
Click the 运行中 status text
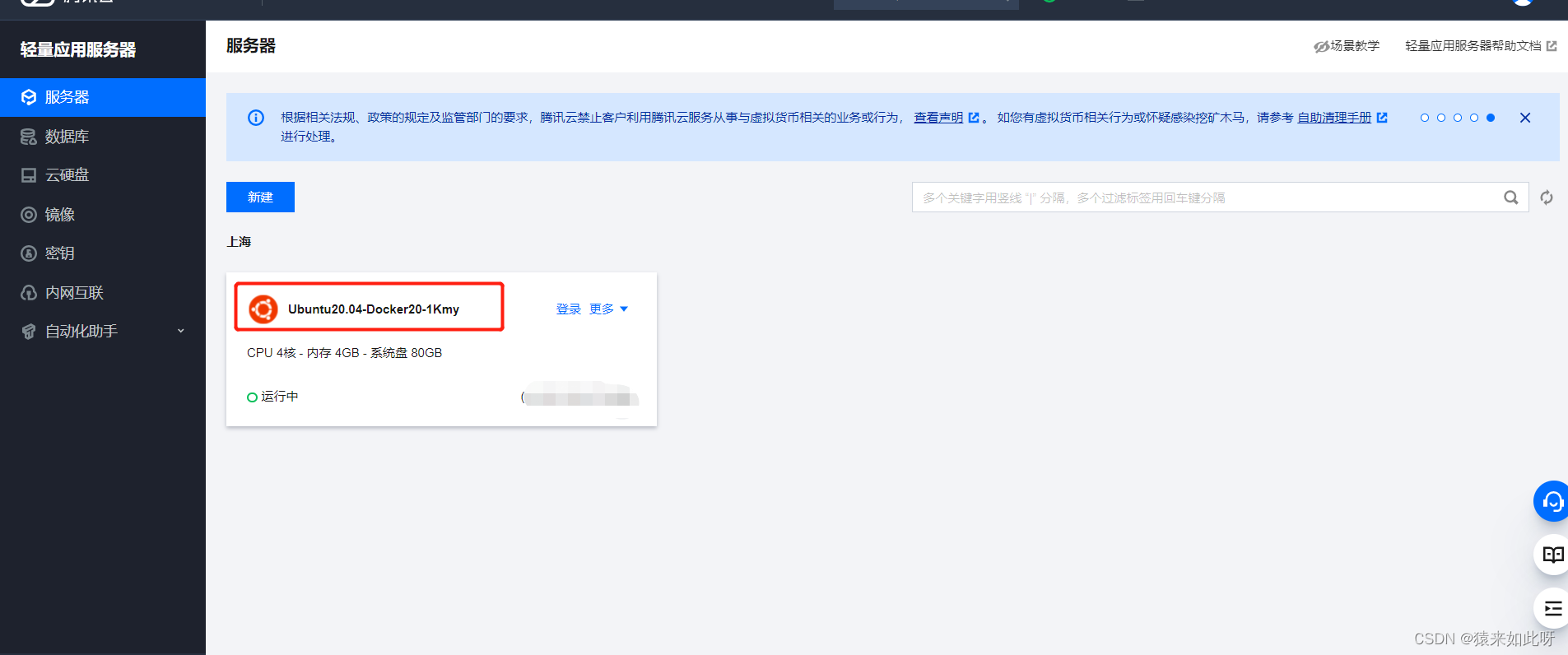pos(280,397)
